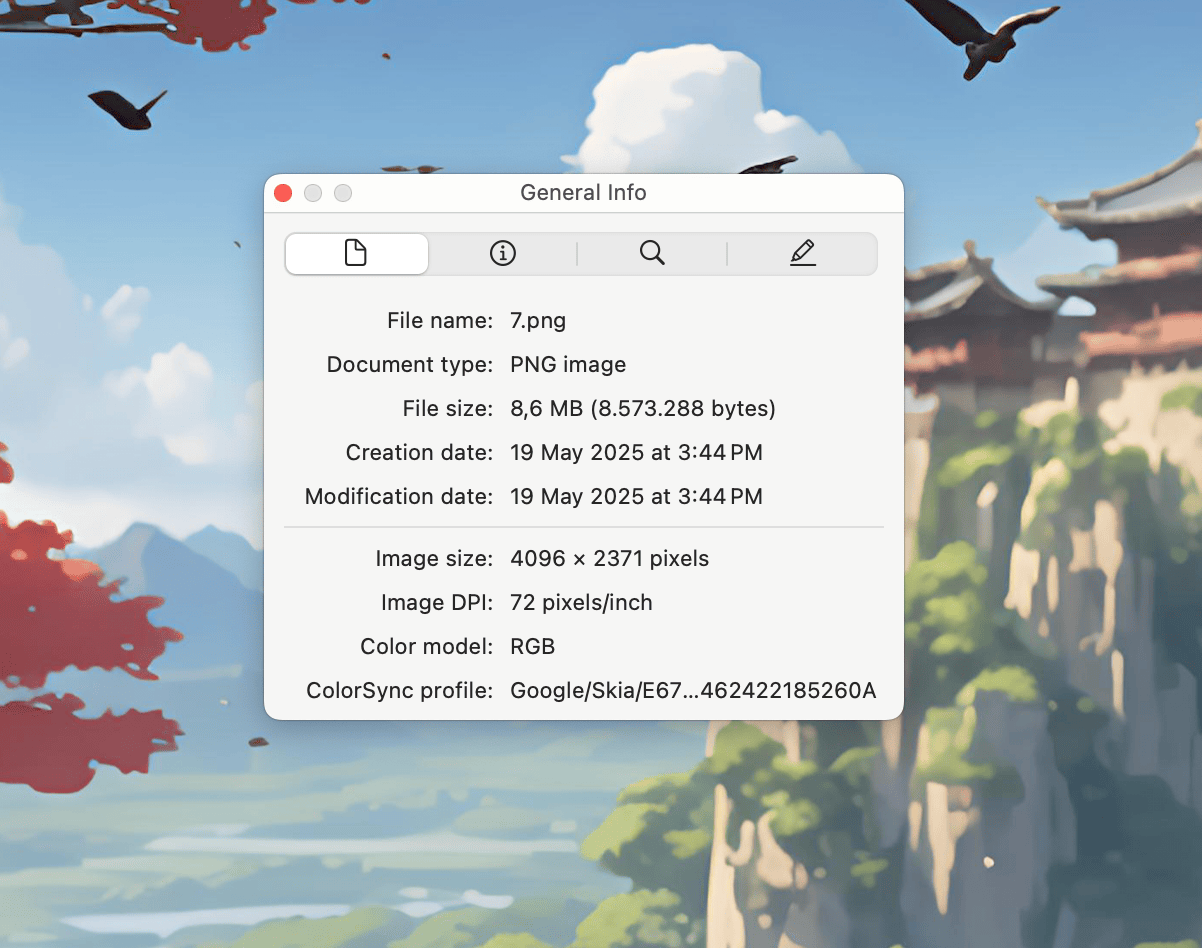Select the General Info document icon tab
Viewport: 1202px width, 948px height.
356,254
